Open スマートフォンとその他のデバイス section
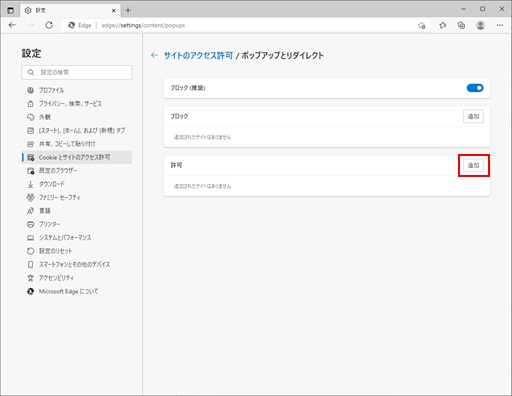 pos(77,264)
